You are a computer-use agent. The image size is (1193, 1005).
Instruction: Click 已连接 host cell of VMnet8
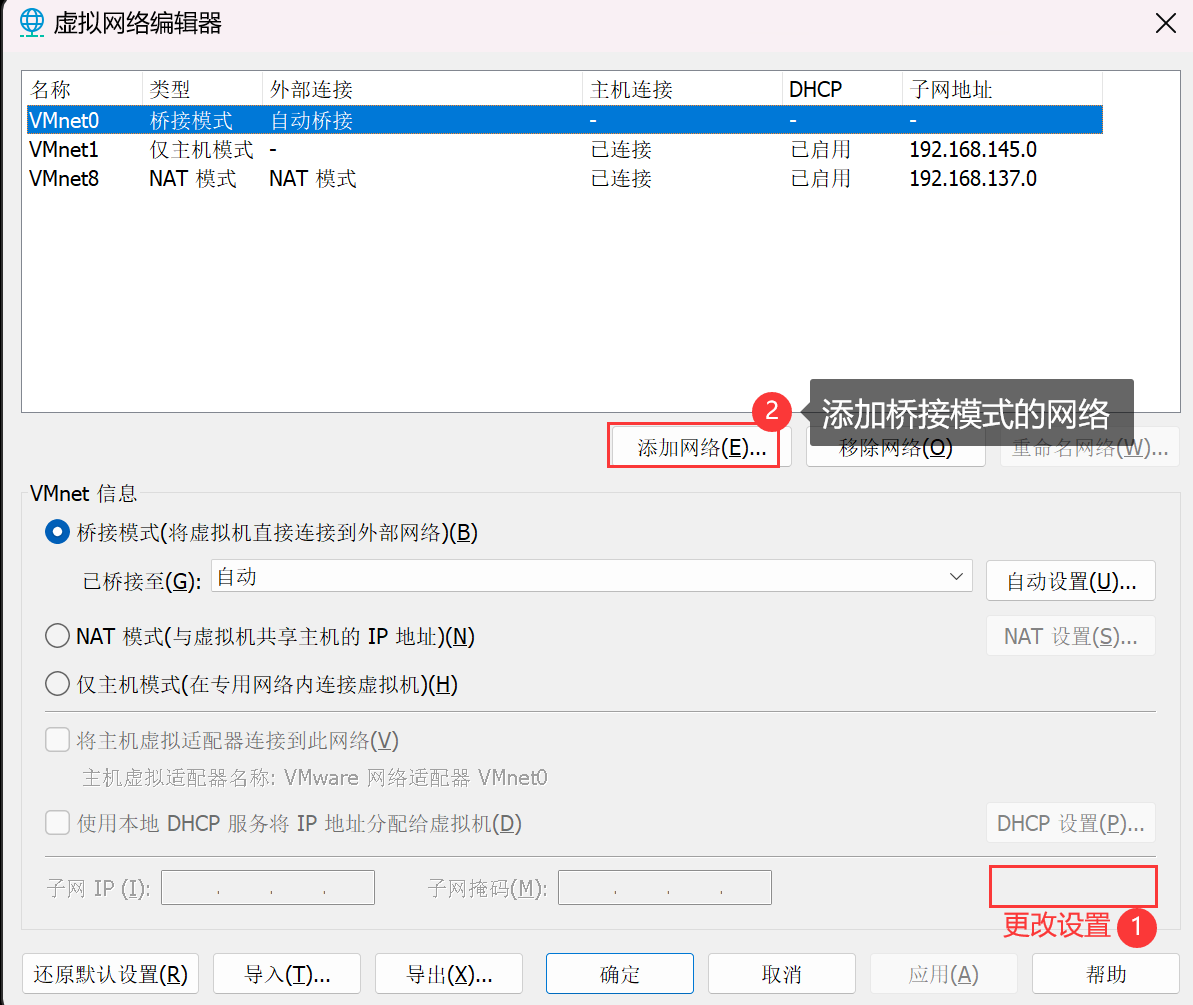pyautogui.click(x=621, y=178)
